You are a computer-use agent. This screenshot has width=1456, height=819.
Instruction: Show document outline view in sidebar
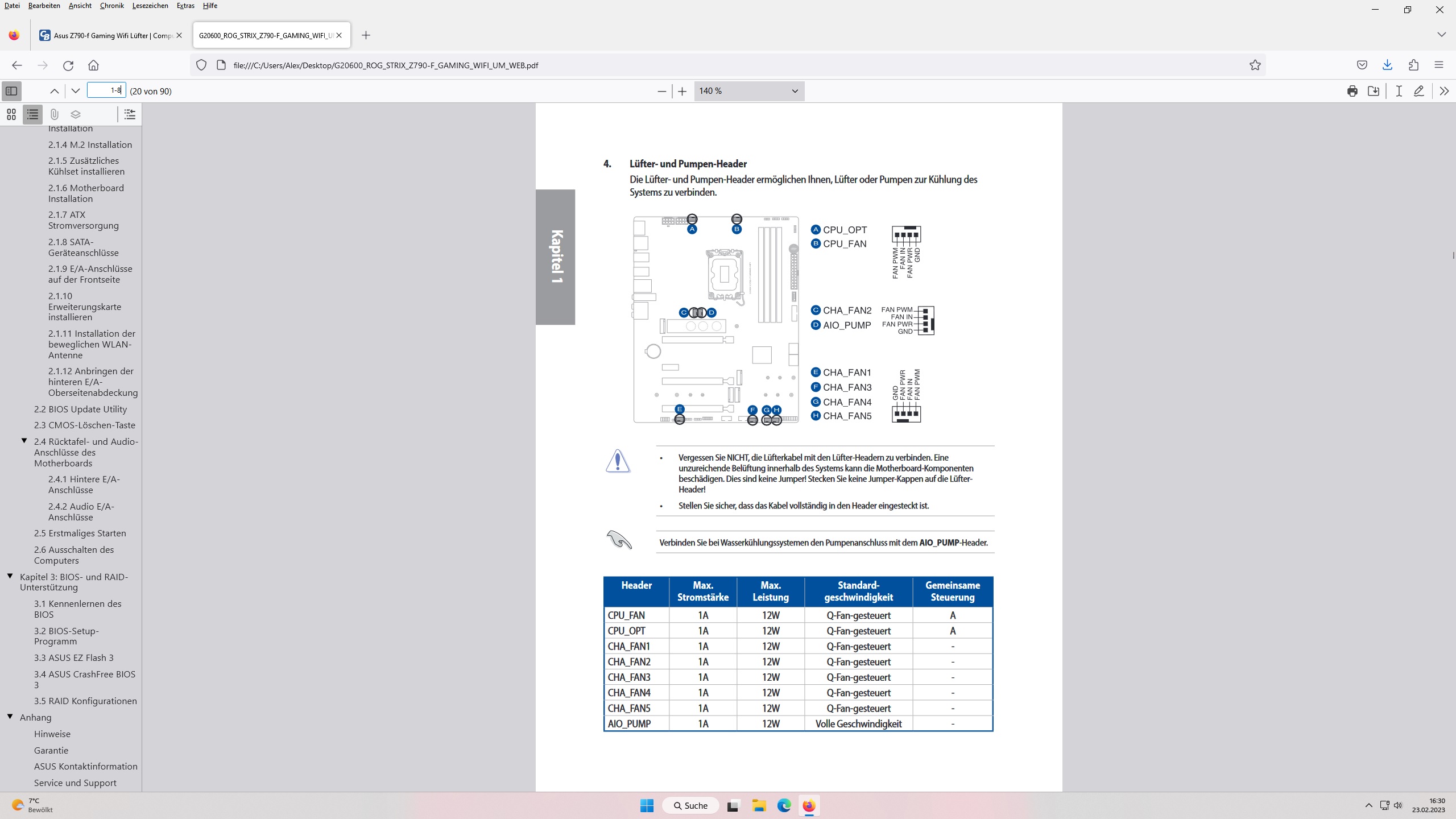coord(33,114)
